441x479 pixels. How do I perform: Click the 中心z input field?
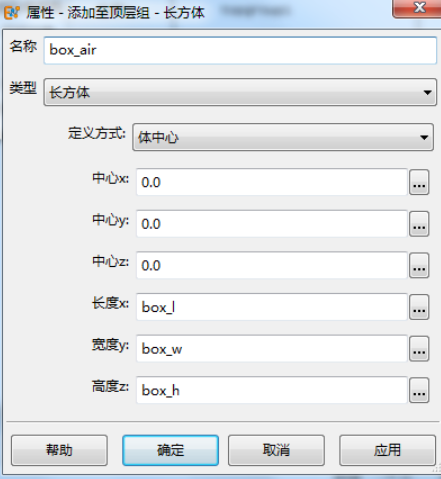tap(272, 265)
